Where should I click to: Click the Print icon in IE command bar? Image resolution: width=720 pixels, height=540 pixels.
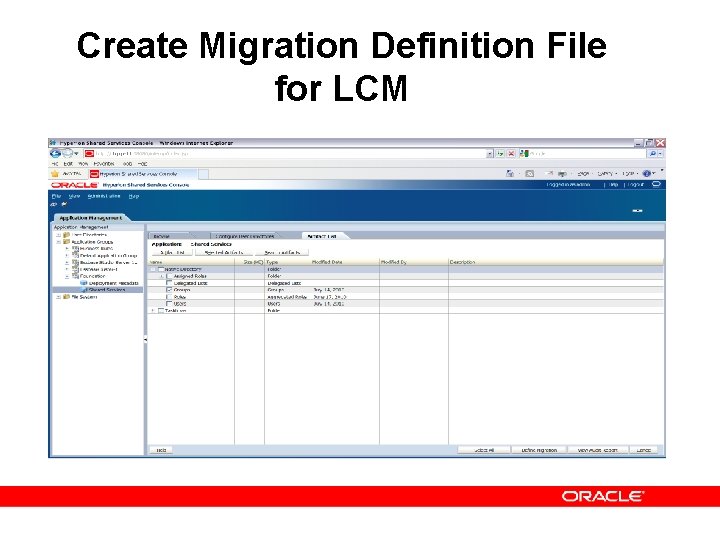click(562, 174)
